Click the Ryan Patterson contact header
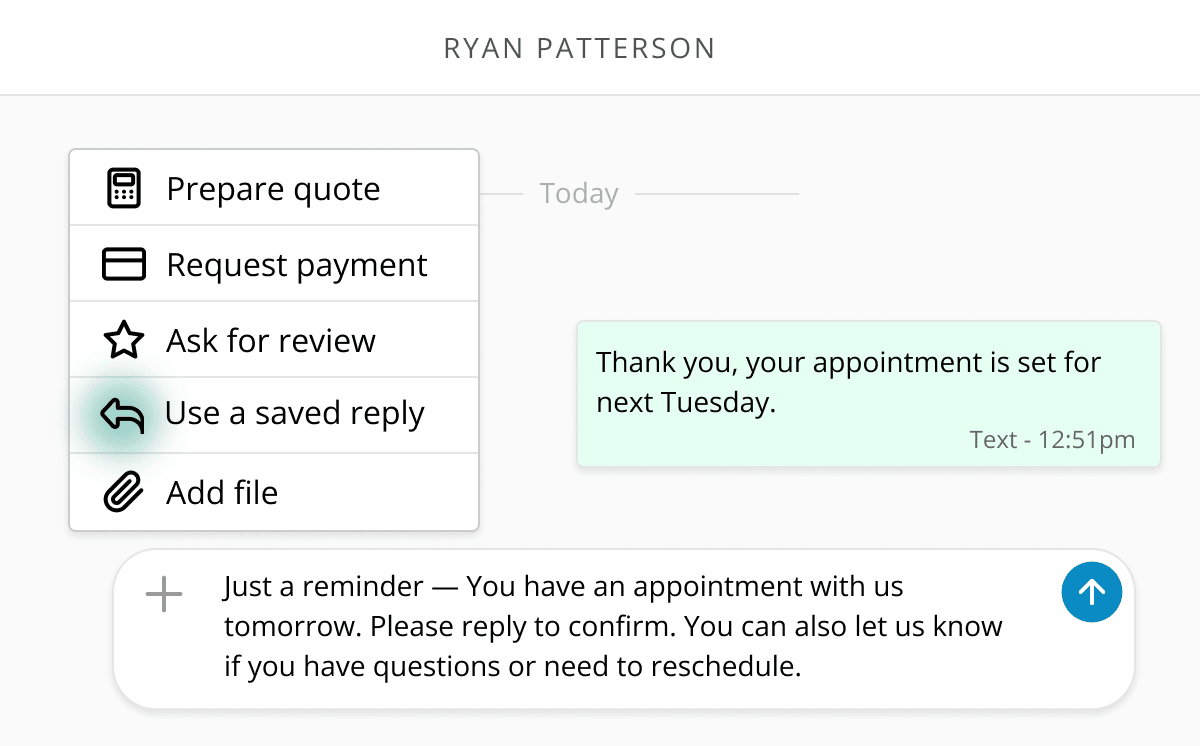Screen dimensions: 1200x746 [x=580, y=48]
